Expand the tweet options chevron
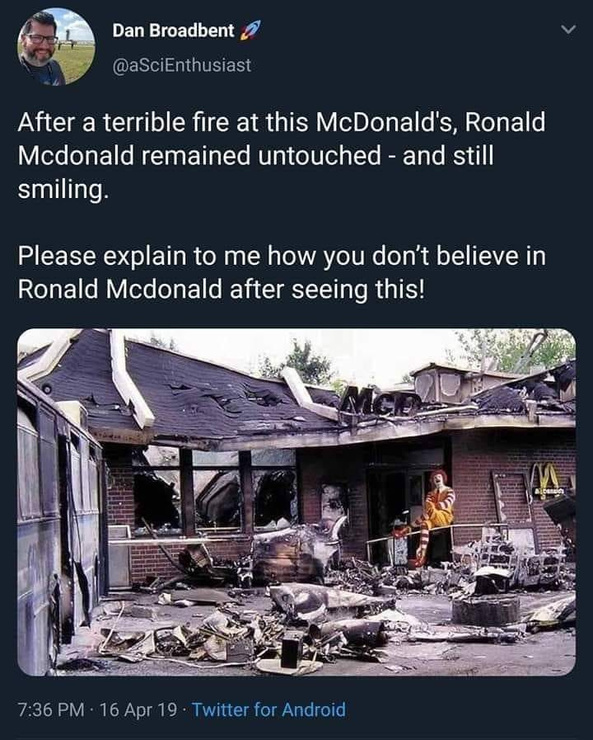This screenshot has height=740, width=593. point(568,30)
